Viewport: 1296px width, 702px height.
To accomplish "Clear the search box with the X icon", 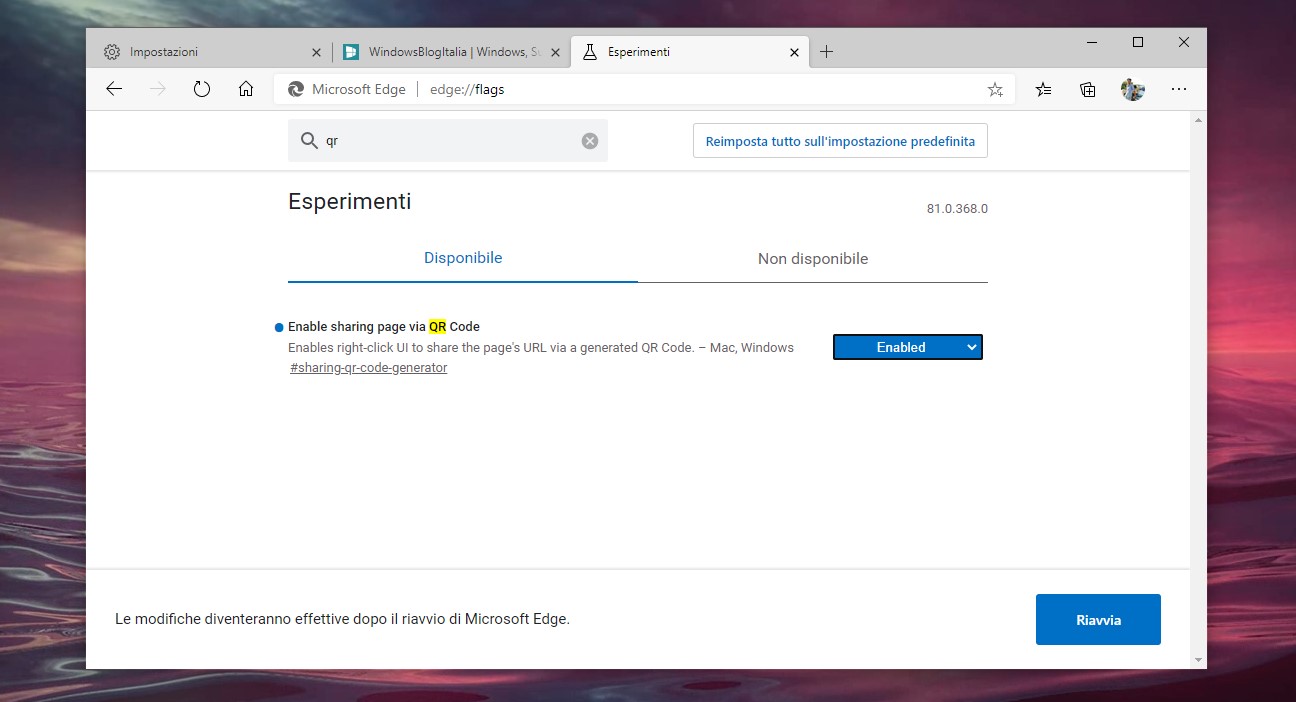I will (x=590, y=141).
